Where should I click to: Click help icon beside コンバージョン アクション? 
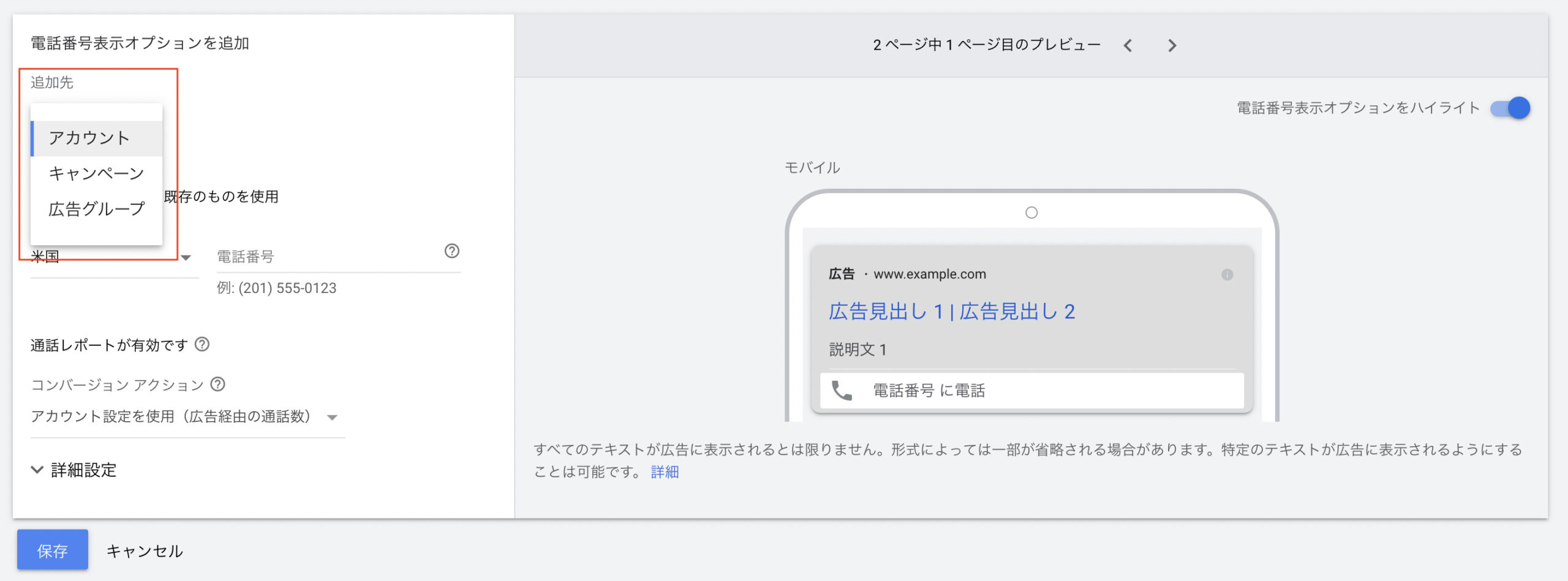click(x=218, y=384)
